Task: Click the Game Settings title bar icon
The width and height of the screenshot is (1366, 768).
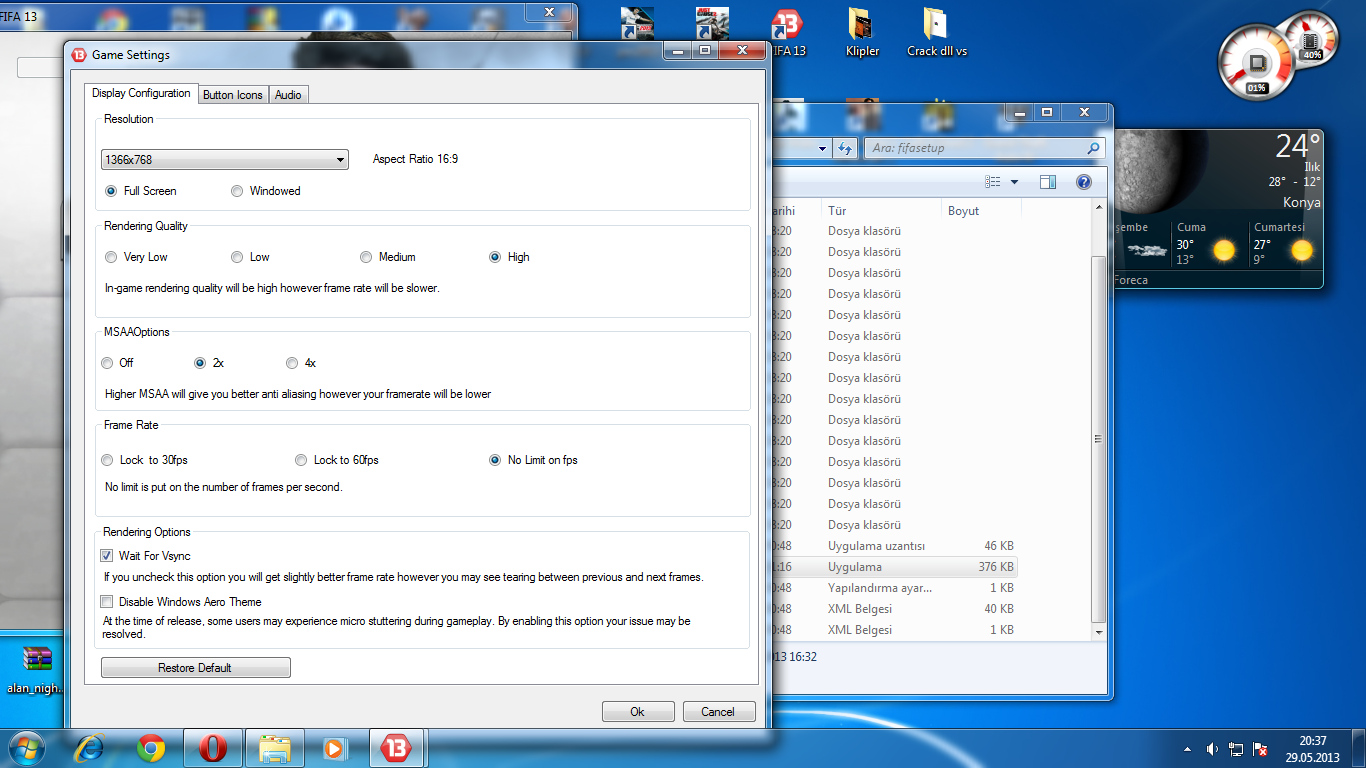Action: pos(80,55)
